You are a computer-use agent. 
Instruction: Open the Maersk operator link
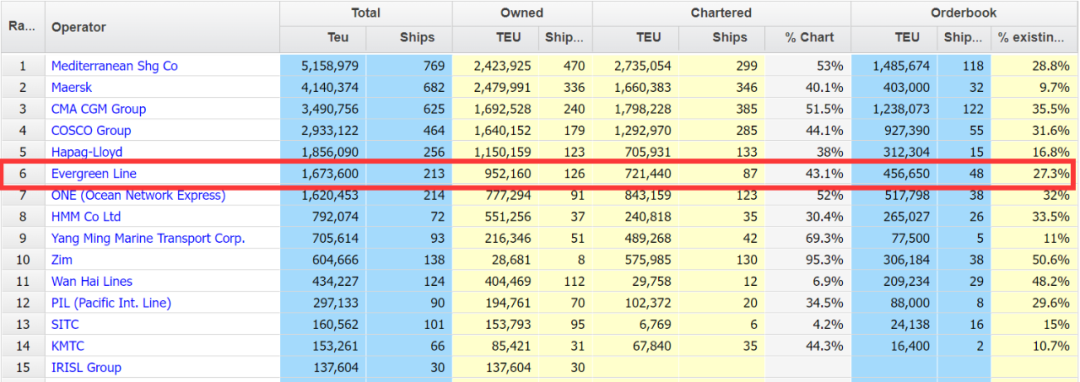point(72,87)
